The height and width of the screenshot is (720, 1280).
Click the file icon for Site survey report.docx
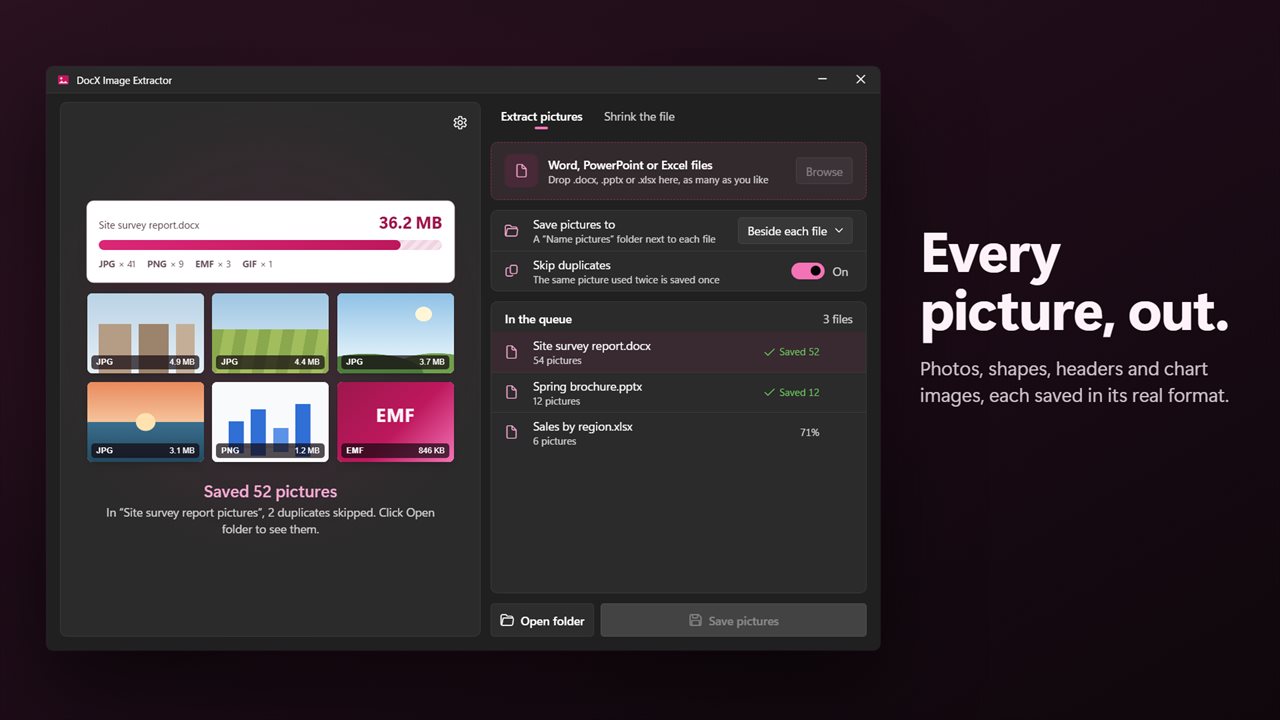(x=511, y=352)
